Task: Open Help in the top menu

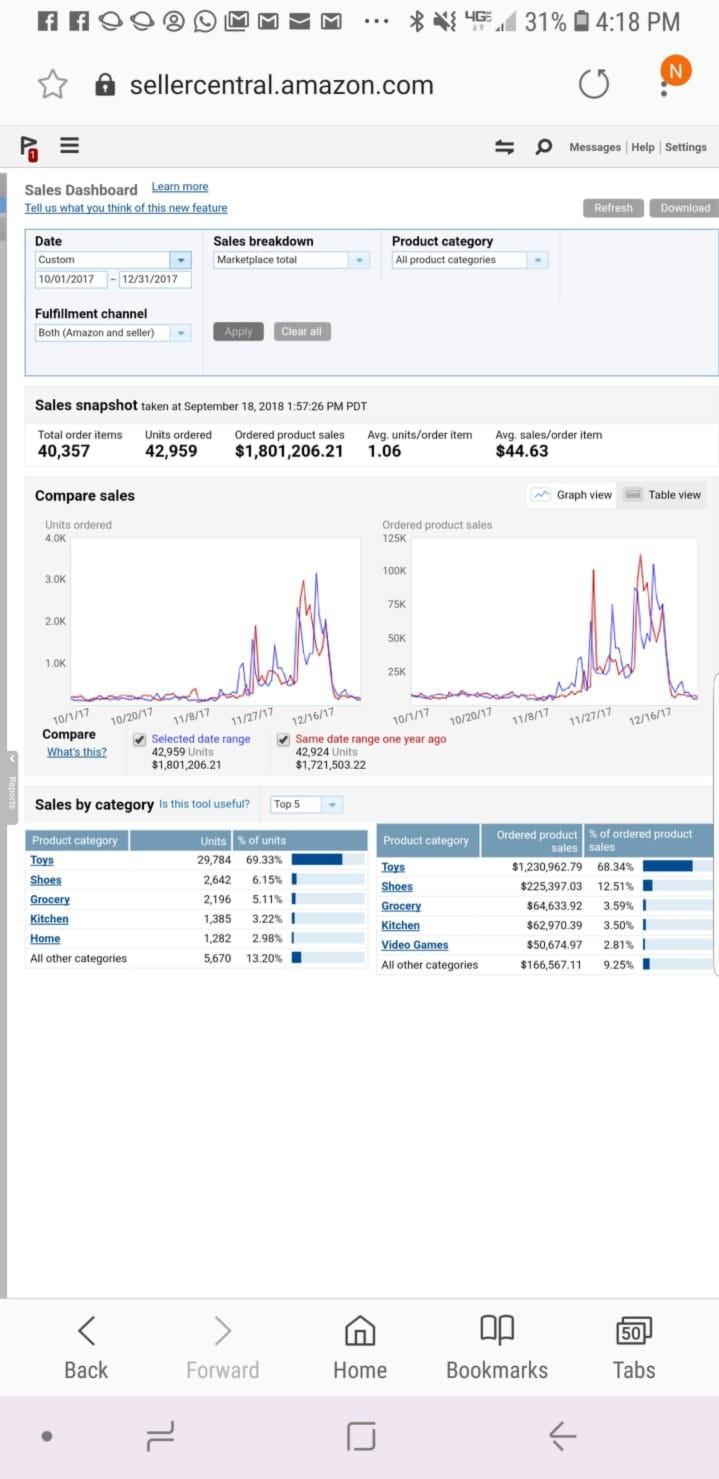Action: [643, 147]
